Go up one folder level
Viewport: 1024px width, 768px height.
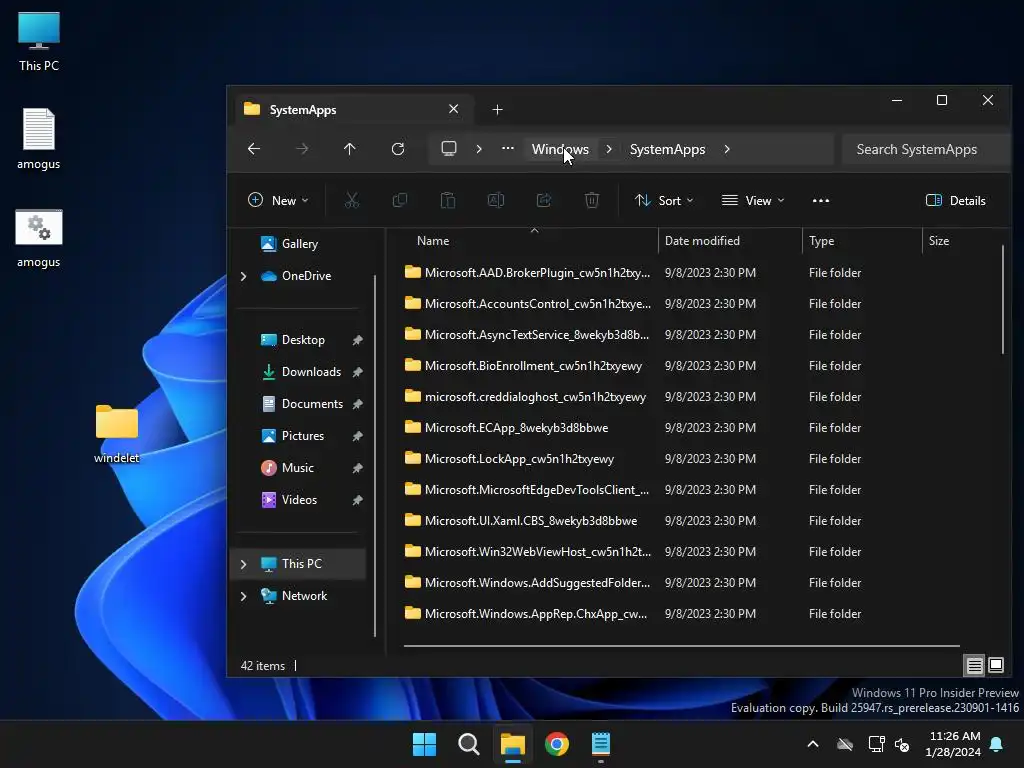tap(350, 149)
